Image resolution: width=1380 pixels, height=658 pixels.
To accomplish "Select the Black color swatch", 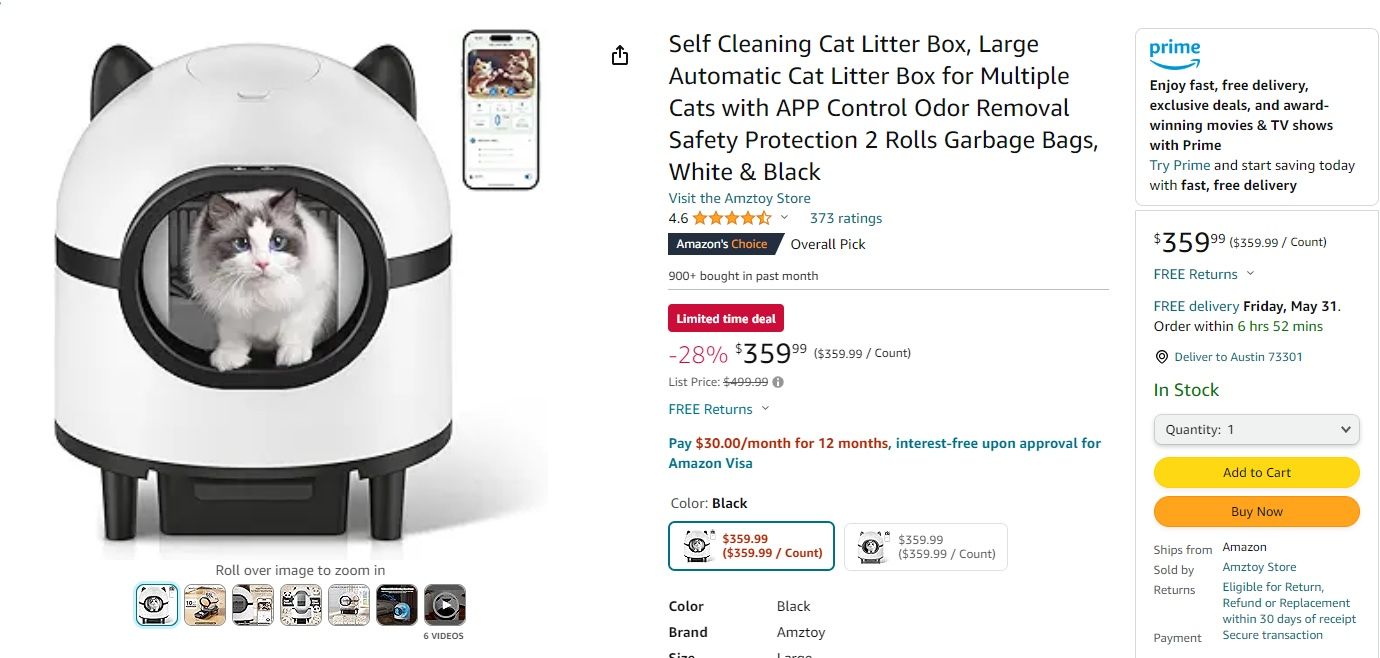I will point(751,546).
